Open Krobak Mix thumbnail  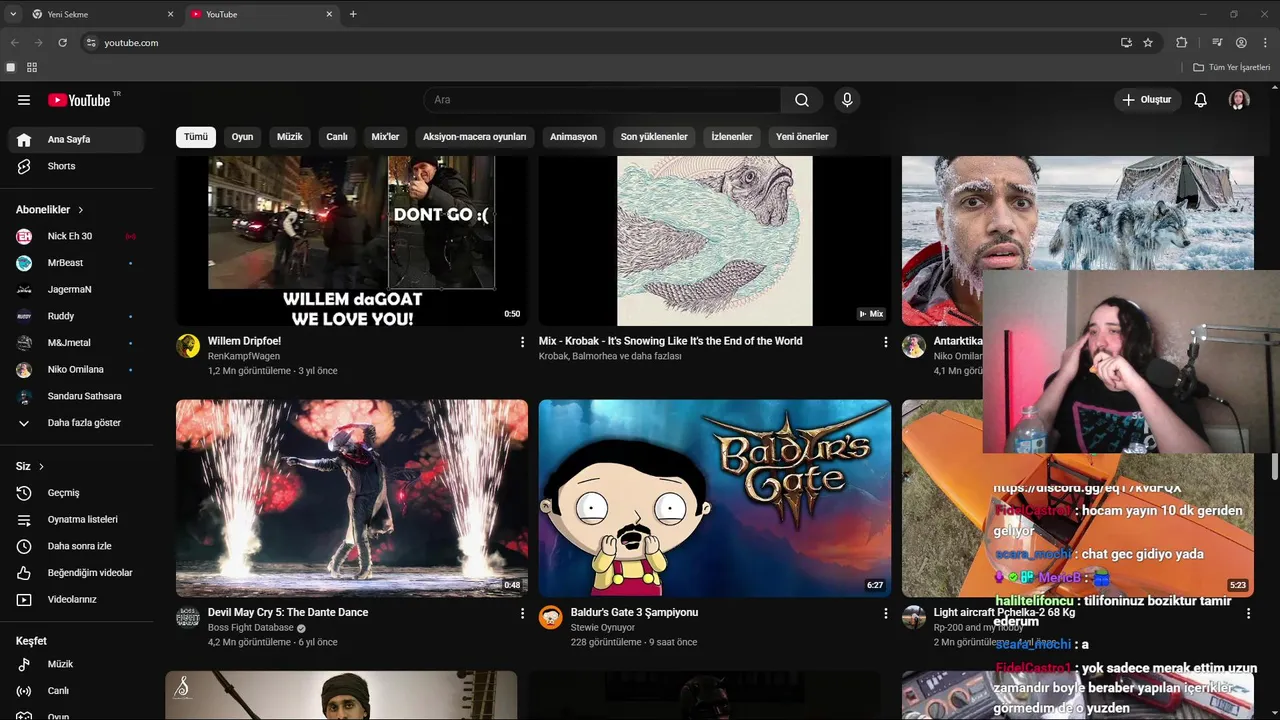(x=715, y=241)
